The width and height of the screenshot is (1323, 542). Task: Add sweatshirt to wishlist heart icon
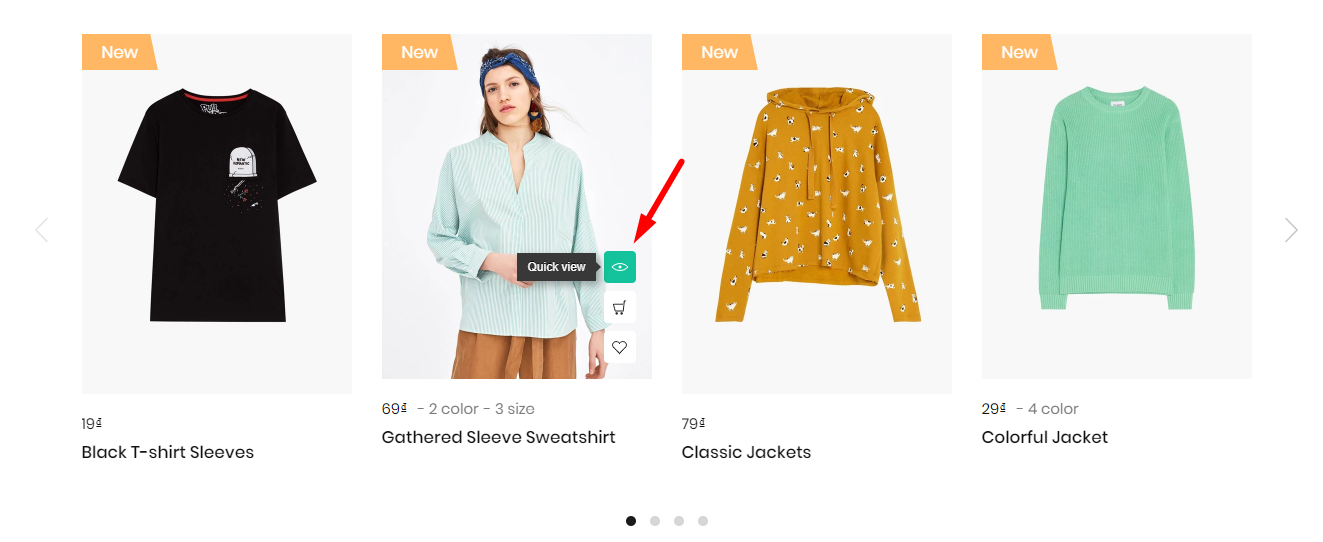click(x=620, y=347)
